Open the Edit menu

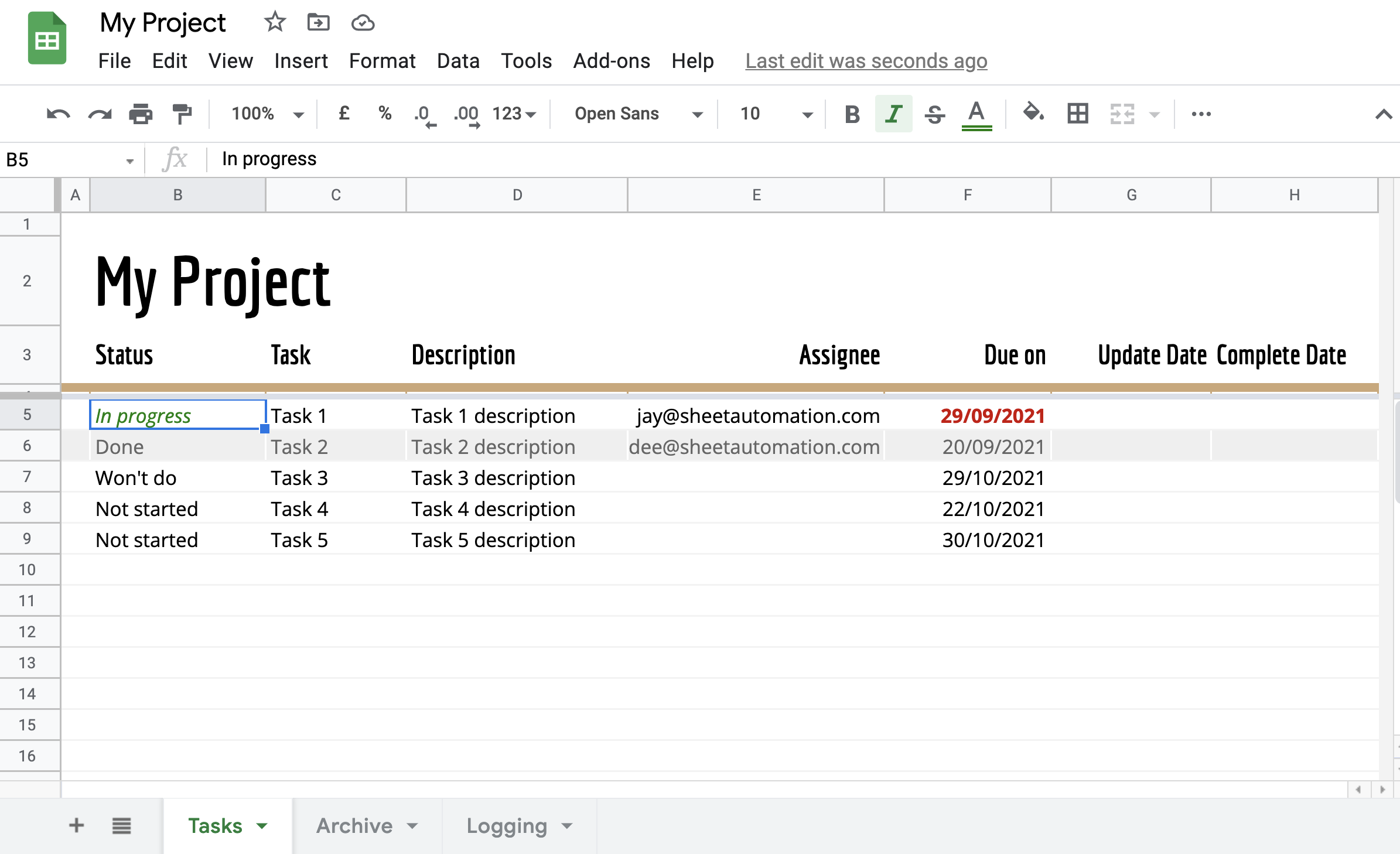tap(169, 61)
